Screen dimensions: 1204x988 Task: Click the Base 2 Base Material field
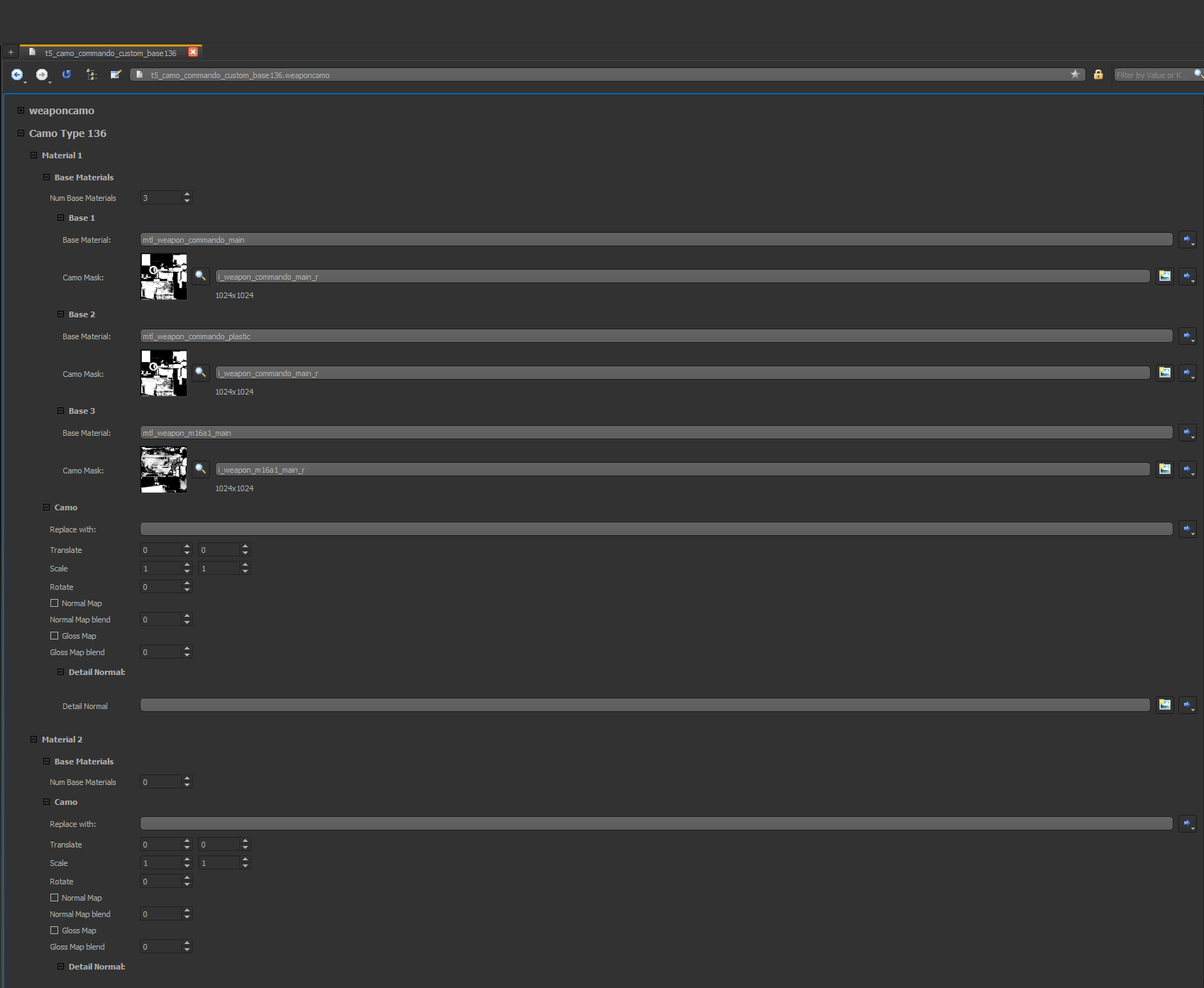coord(657,336)
